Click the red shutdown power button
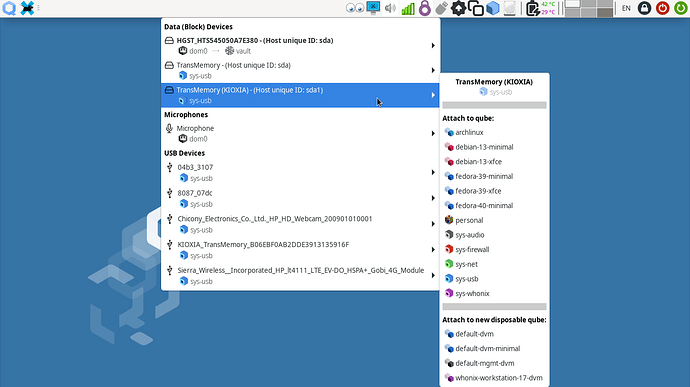Viewport: 690px width, 387px height. [x=663, y=8]
